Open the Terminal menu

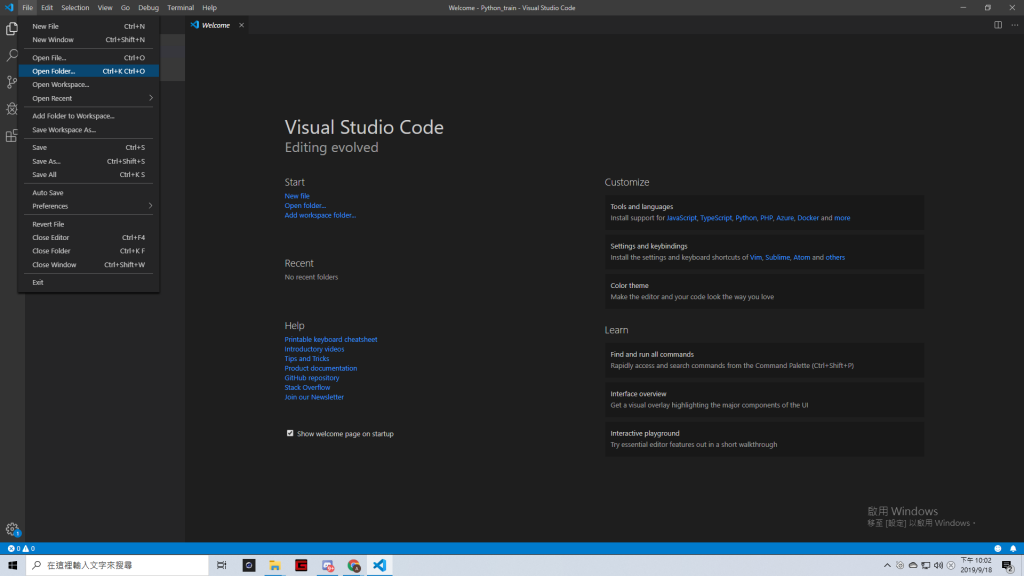[x=180, y=8]
